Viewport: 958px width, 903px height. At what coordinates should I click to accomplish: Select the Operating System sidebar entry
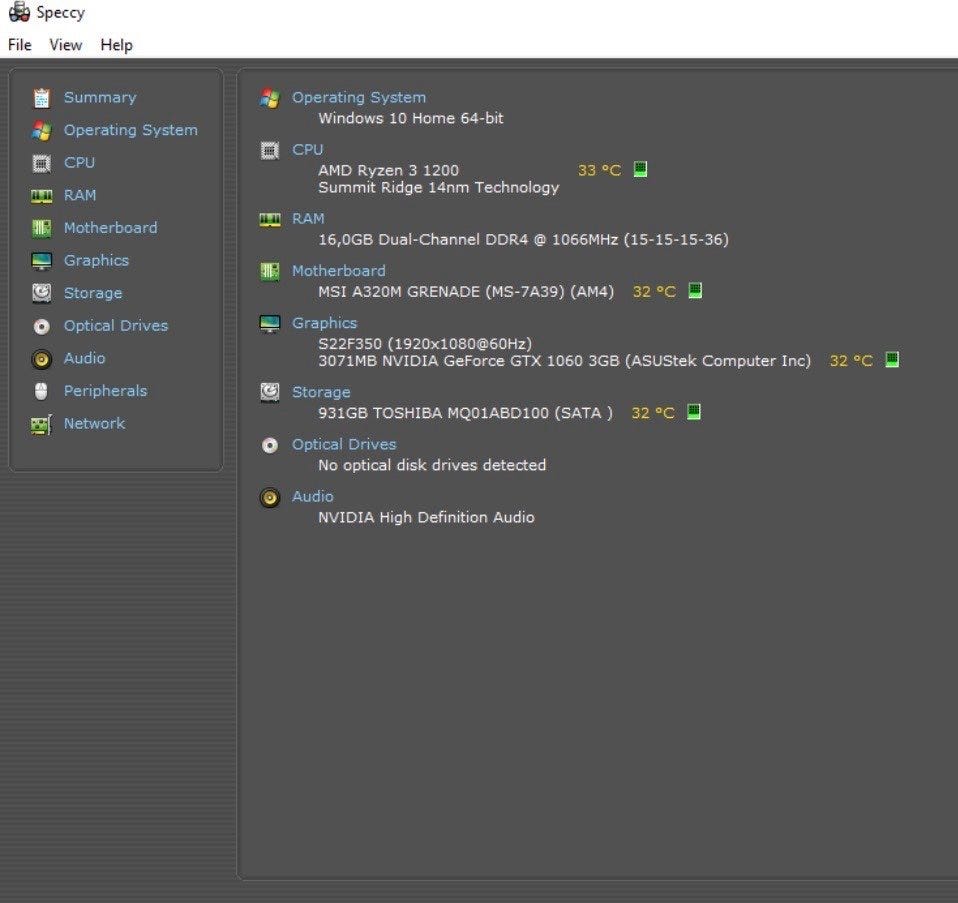click(x=130, y=130)
